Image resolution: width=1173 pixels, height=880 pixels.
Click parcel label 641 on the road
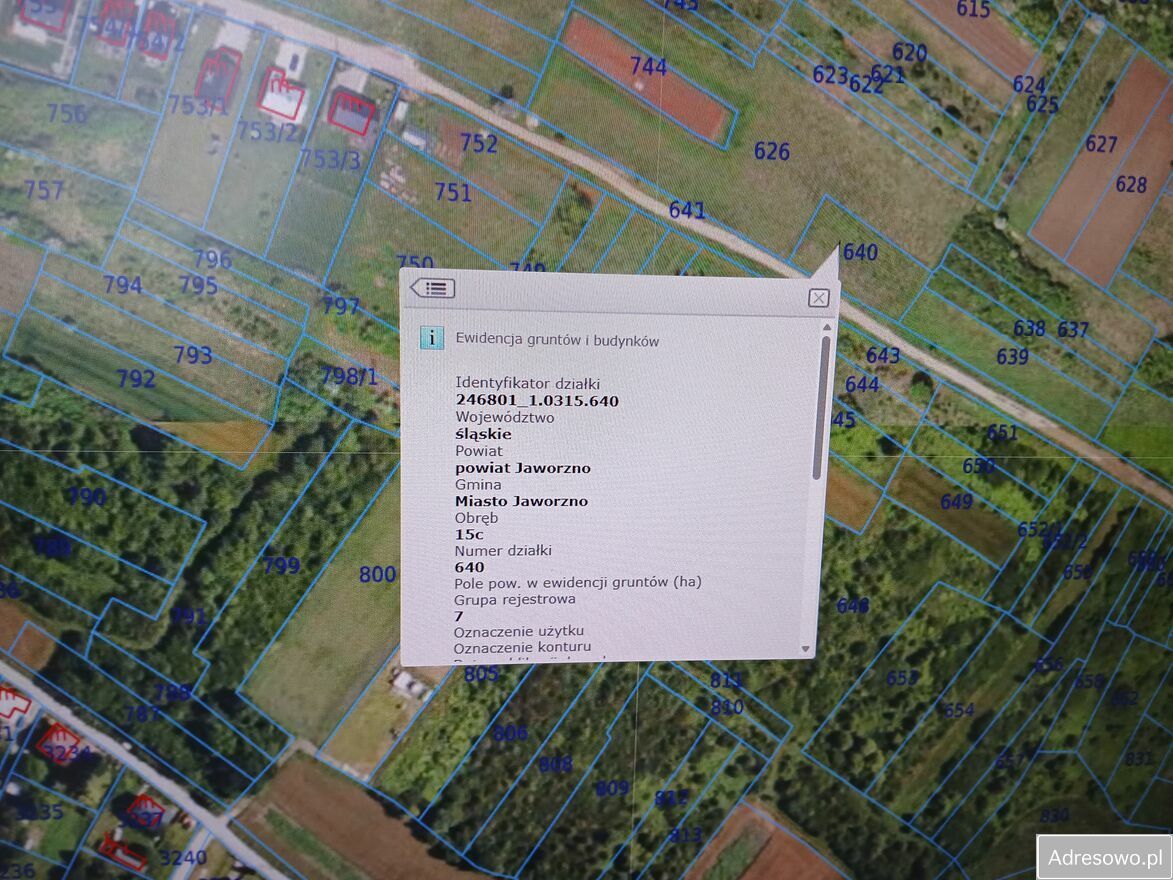[x=687, y=210]
